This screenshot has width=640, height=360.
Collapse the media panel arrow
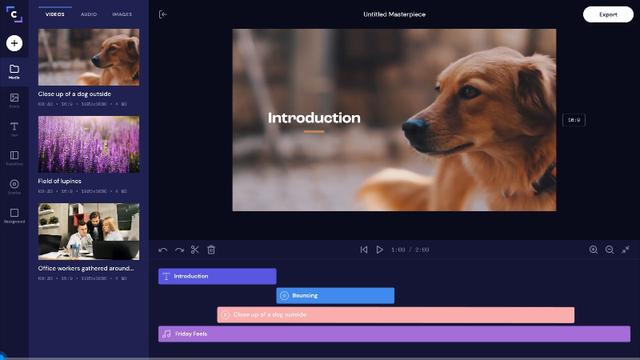click(162, 15)
